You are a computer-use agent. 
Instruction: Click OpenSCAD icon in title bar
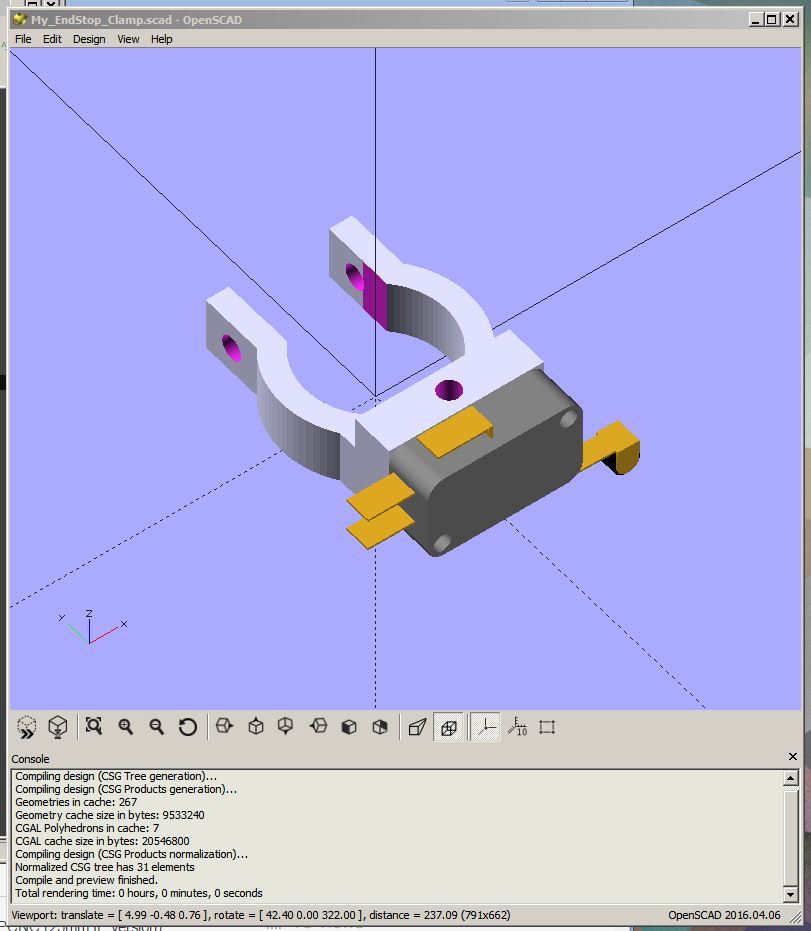pos(20,20)
